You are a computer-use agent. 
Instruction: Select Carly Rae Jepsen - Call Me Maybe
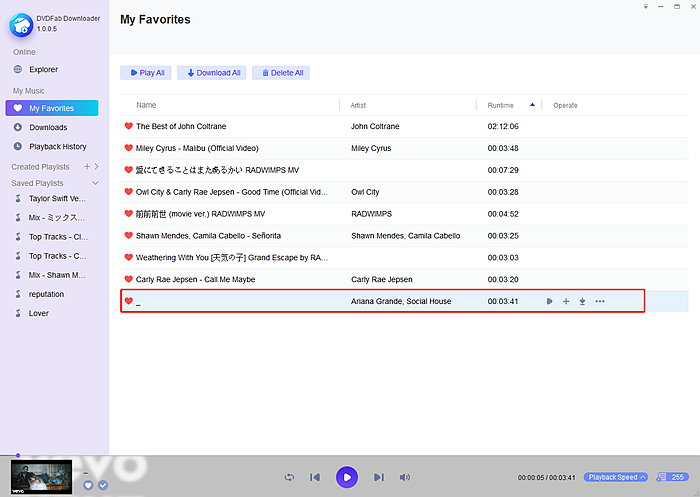pyautogui.click(x=196, y=280)
